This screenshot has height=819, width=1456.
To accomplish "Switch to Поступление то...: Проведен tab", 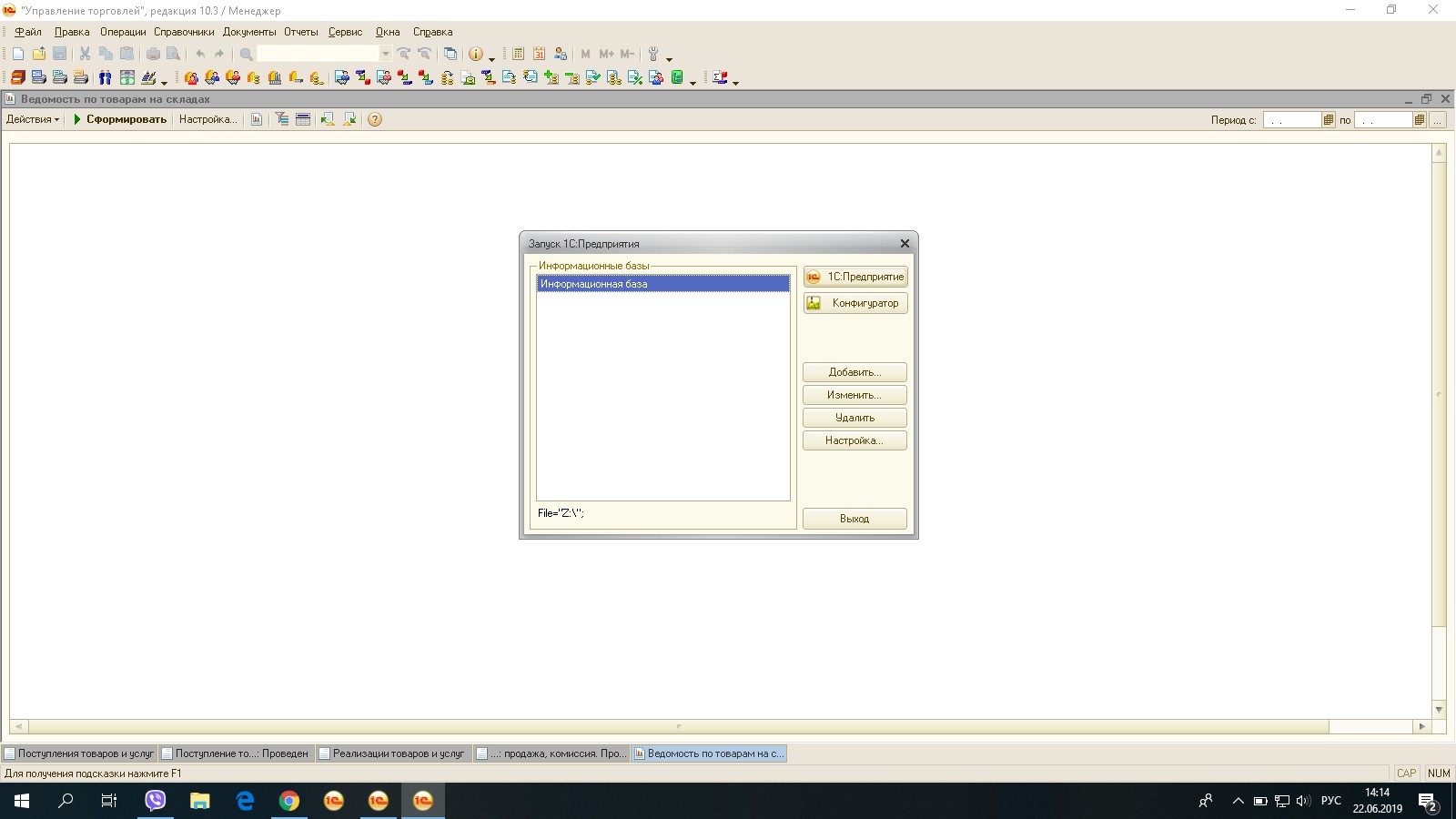I will (236, 753).
